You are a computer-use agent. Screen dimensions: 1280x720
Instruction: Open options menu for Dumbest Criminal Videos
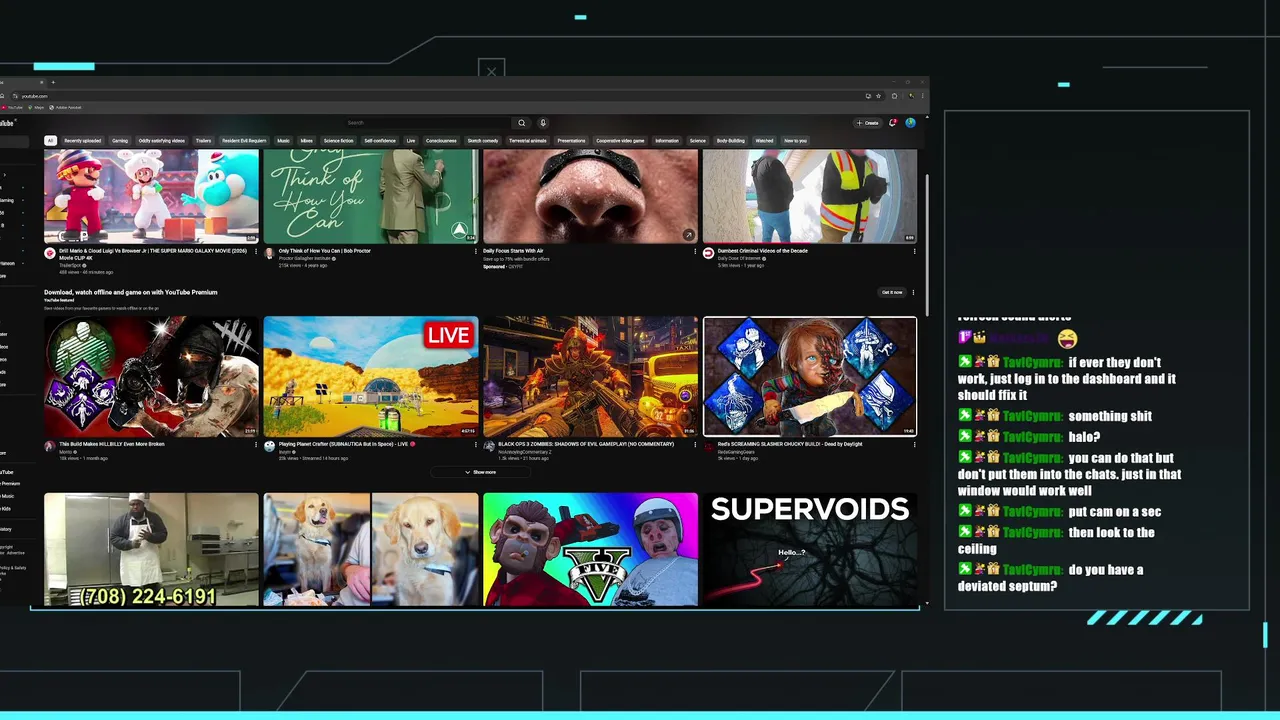[914, 251]
